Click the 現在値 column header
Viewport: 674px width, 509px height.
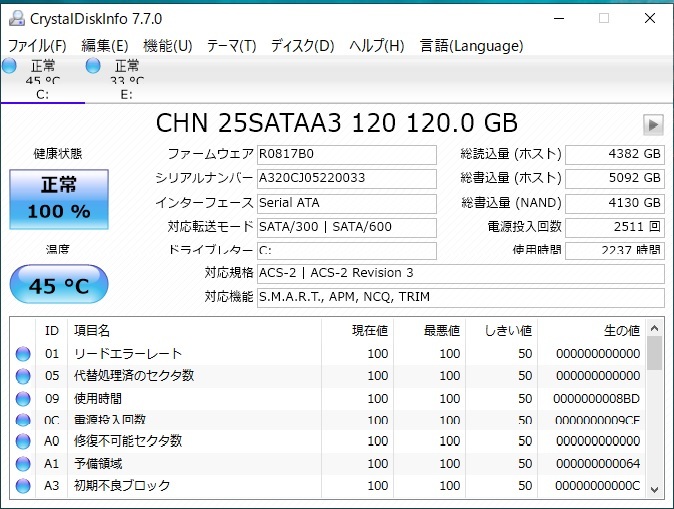[357, 331]
